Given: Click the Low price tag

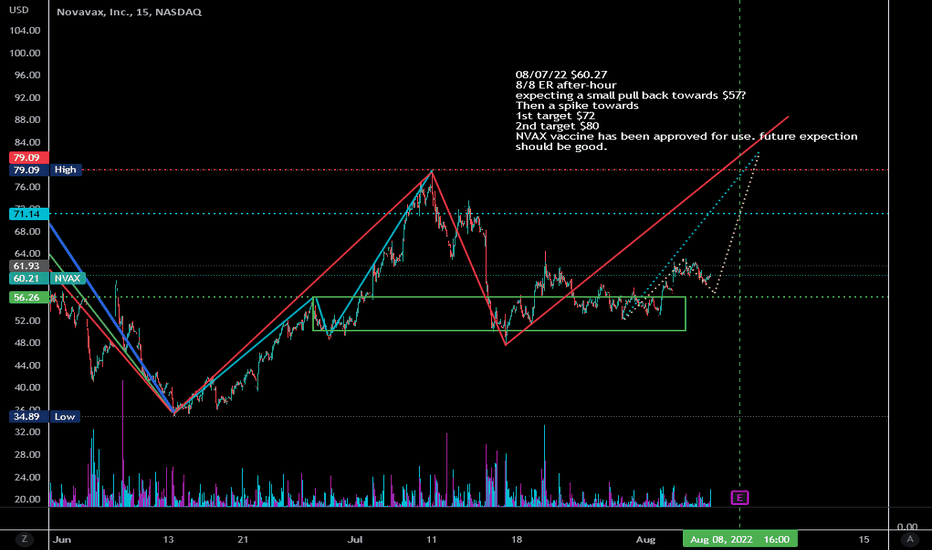Looking at the screenshot, I should click(x=65, y=417).
